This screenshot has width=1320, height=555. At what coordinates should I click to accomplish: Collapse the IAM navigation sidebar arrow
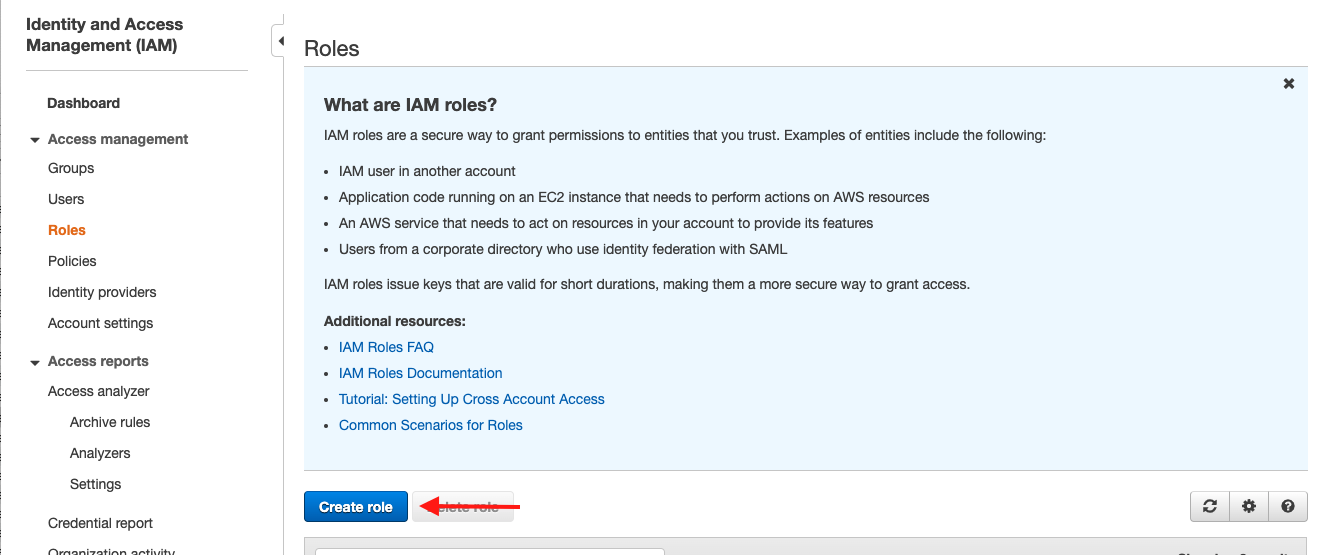pos(280,42)
